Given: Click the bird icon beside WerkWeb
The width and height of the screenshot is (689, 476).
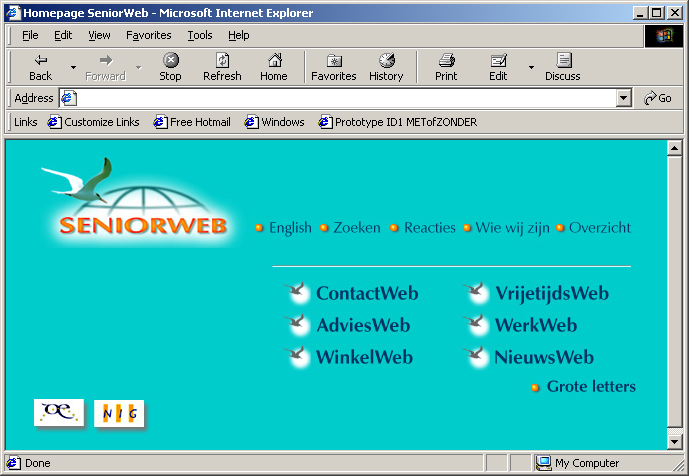Looking at the screenshot, I should tap(476, 325).
